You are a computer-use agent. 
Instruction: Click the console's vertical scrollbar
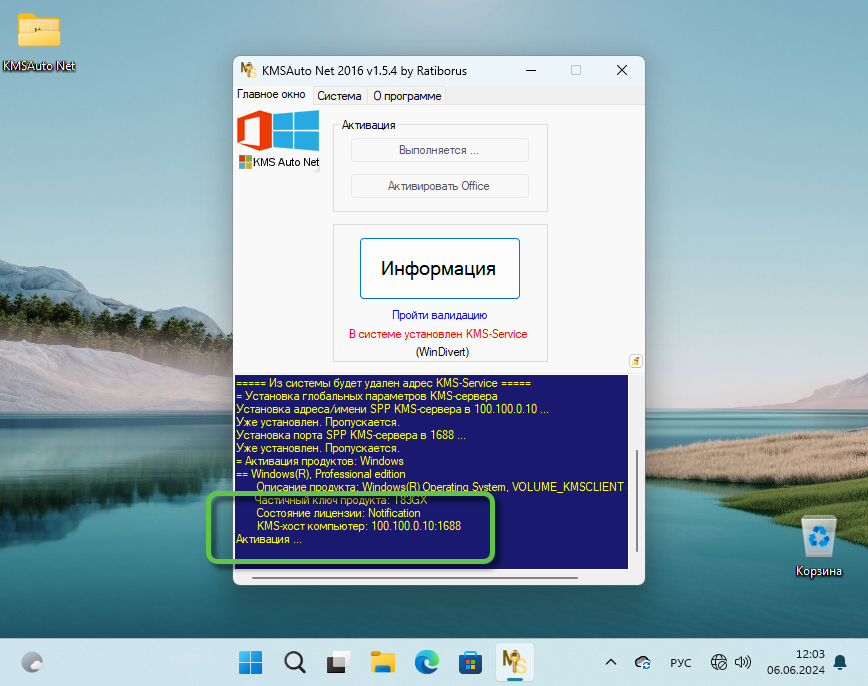[x=637, y=500]
